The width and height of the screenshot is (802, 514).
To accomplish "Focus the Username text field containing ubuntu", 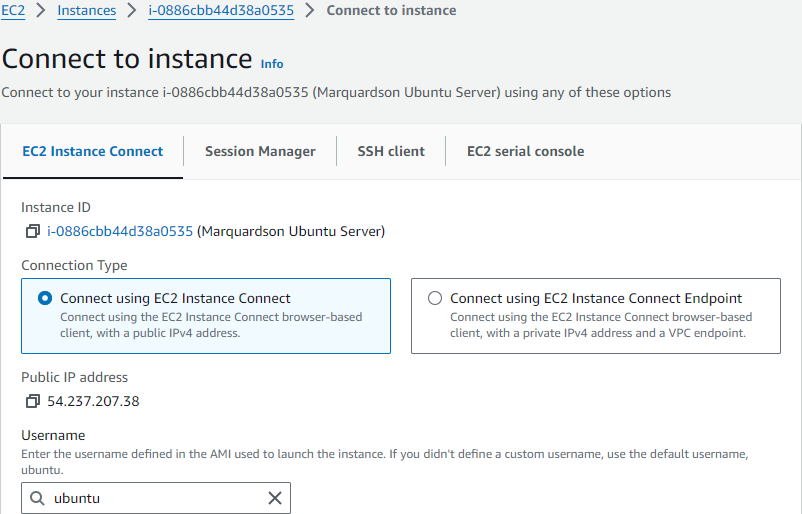I will tap(155, 498).
